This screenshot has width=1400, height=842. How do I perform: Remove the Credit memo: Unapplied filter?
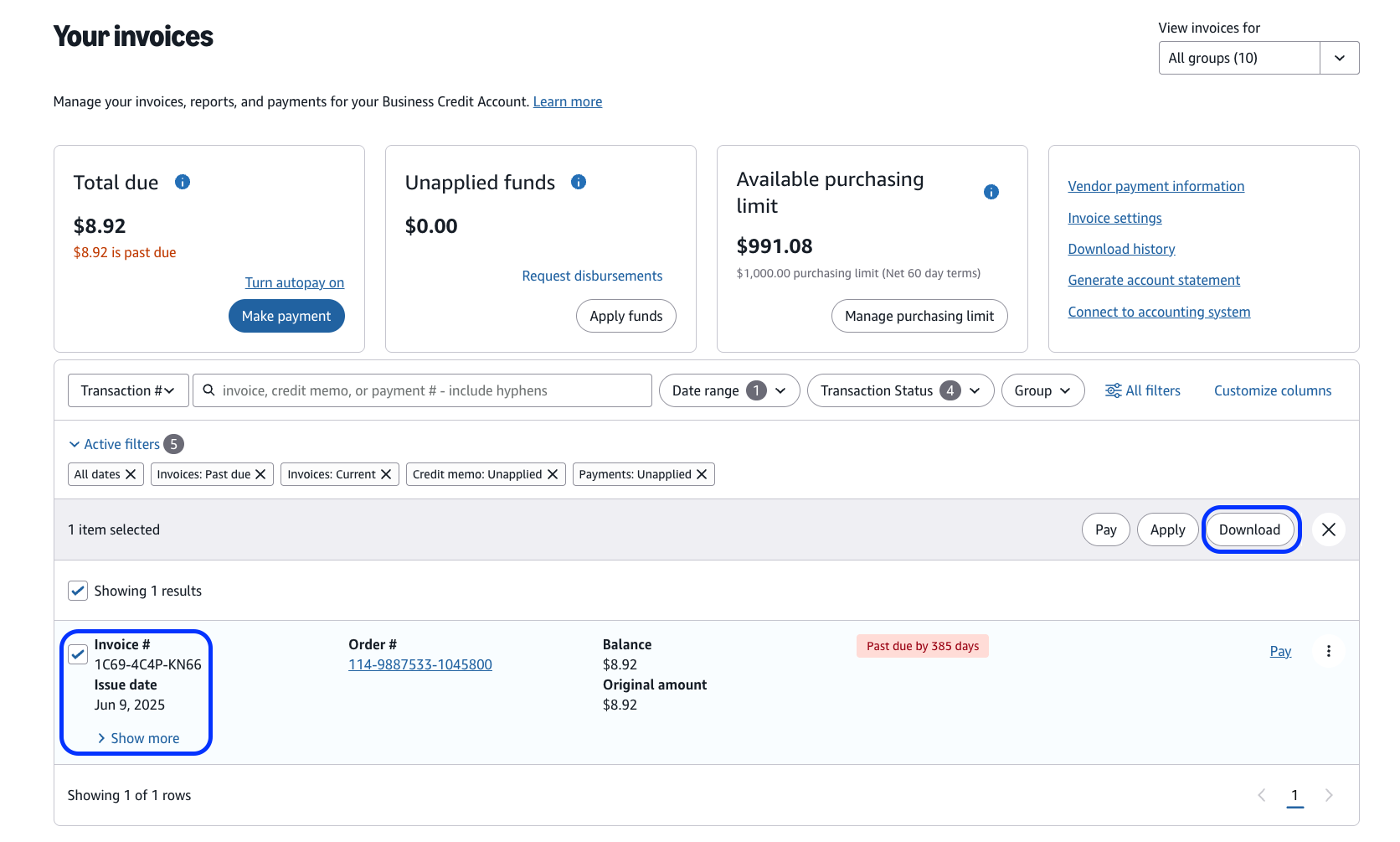coord(553,474)
